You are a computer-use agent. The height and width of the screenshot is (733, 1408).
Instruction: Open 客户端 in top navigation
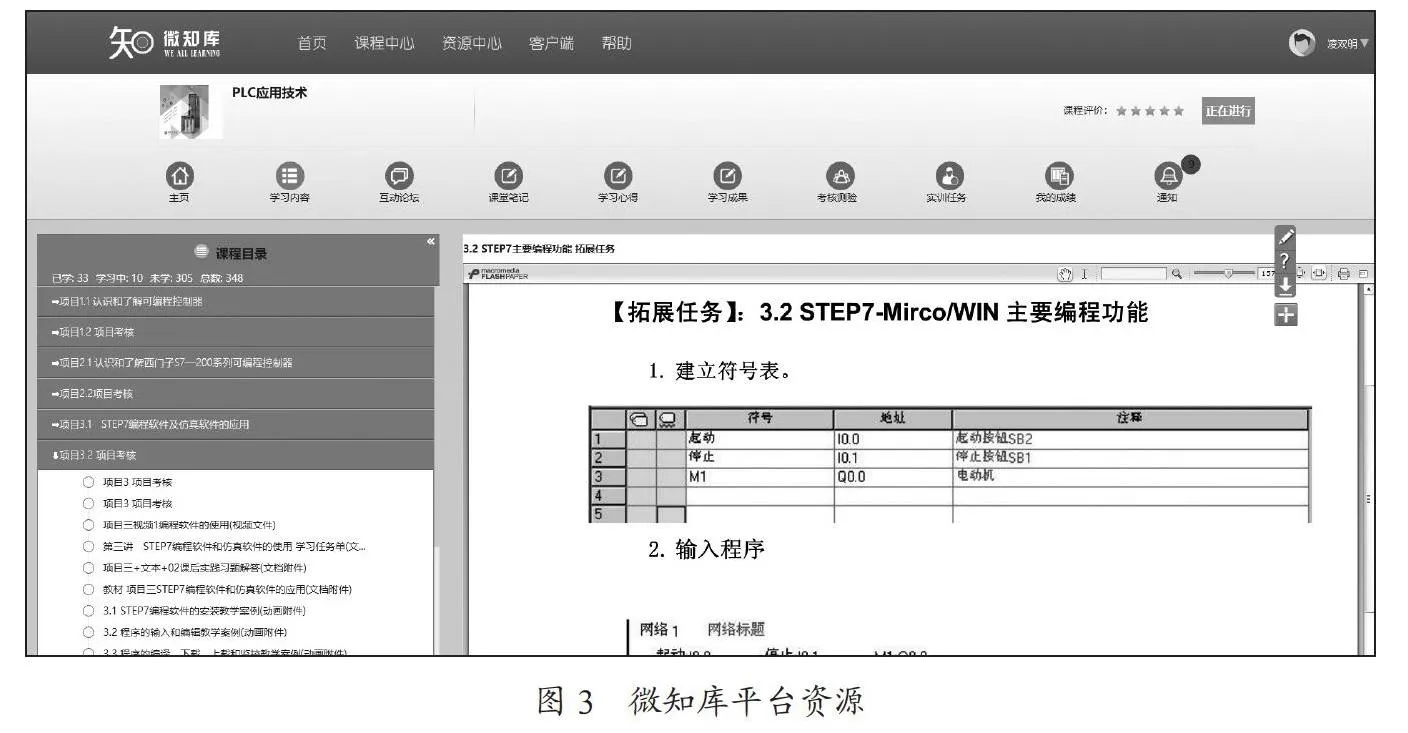point(551,44)
